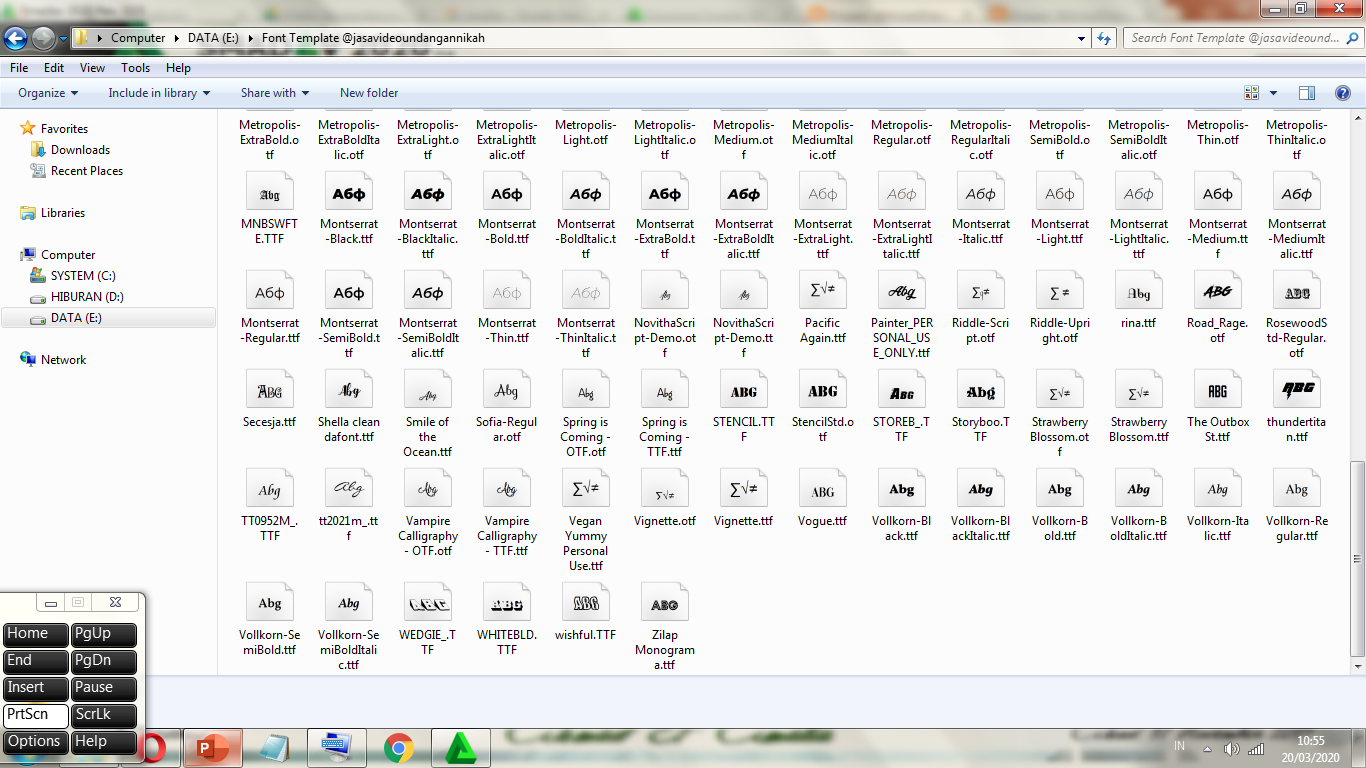
Task: Open the Tools menu
Action: tap(136, 68)
